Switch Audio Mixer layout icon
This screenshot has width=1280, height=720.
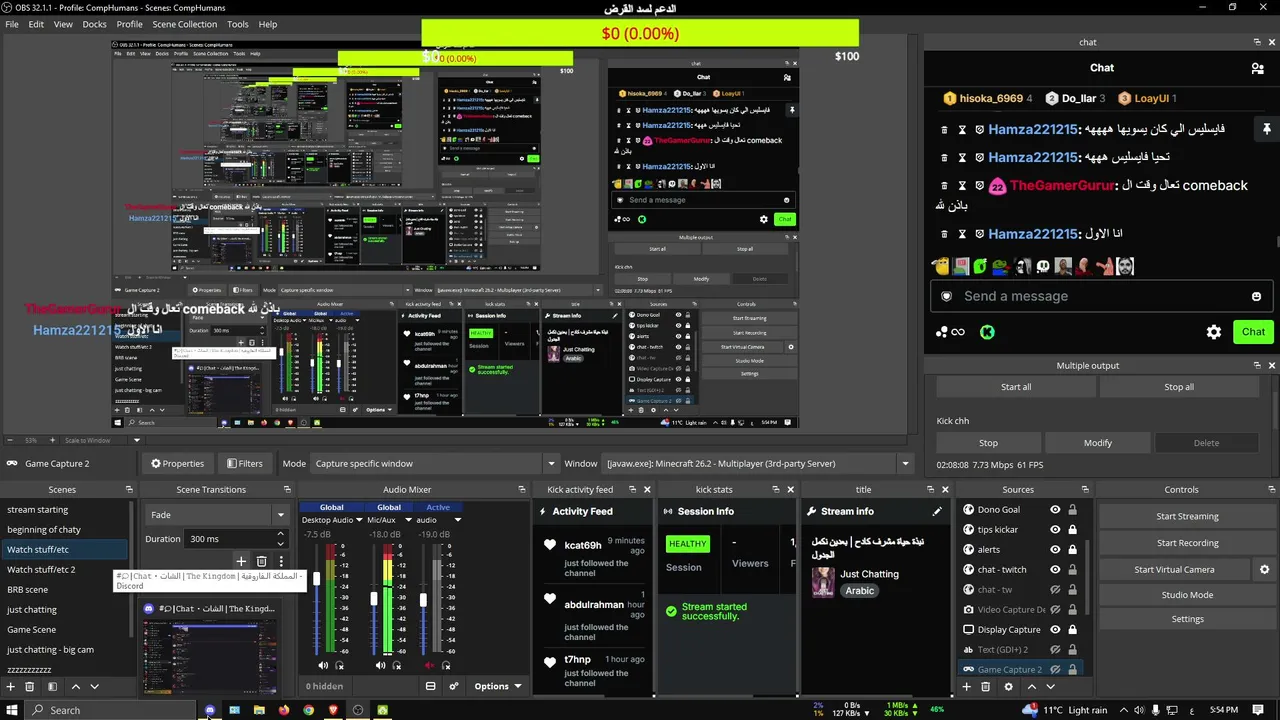(430, 686)
